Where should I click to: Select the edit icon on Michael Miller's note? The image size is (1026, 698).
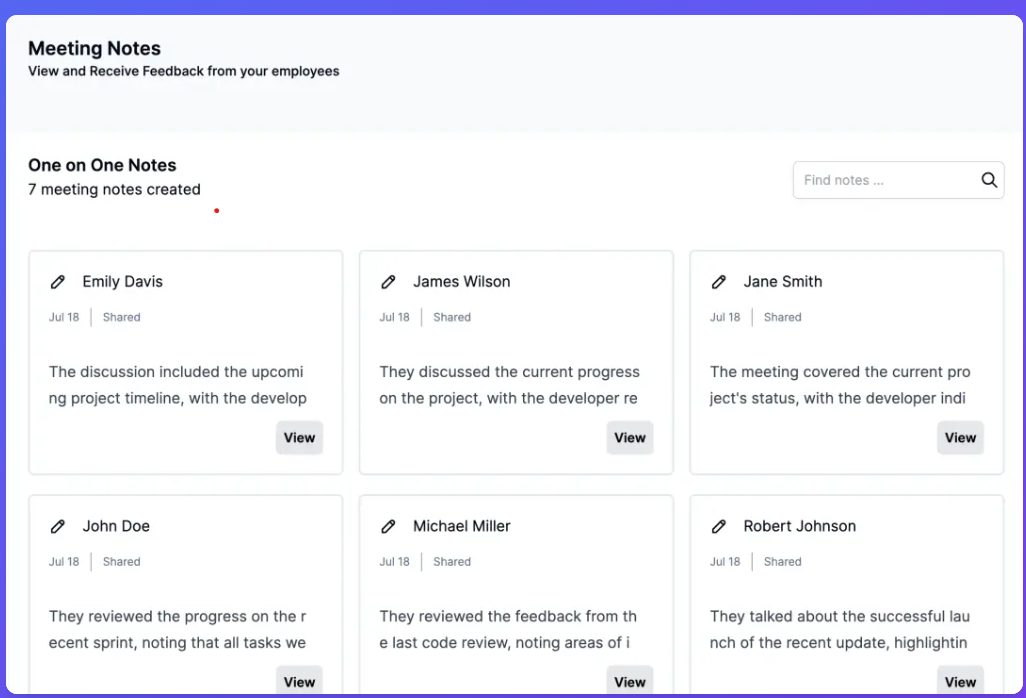tap(389, 526)
